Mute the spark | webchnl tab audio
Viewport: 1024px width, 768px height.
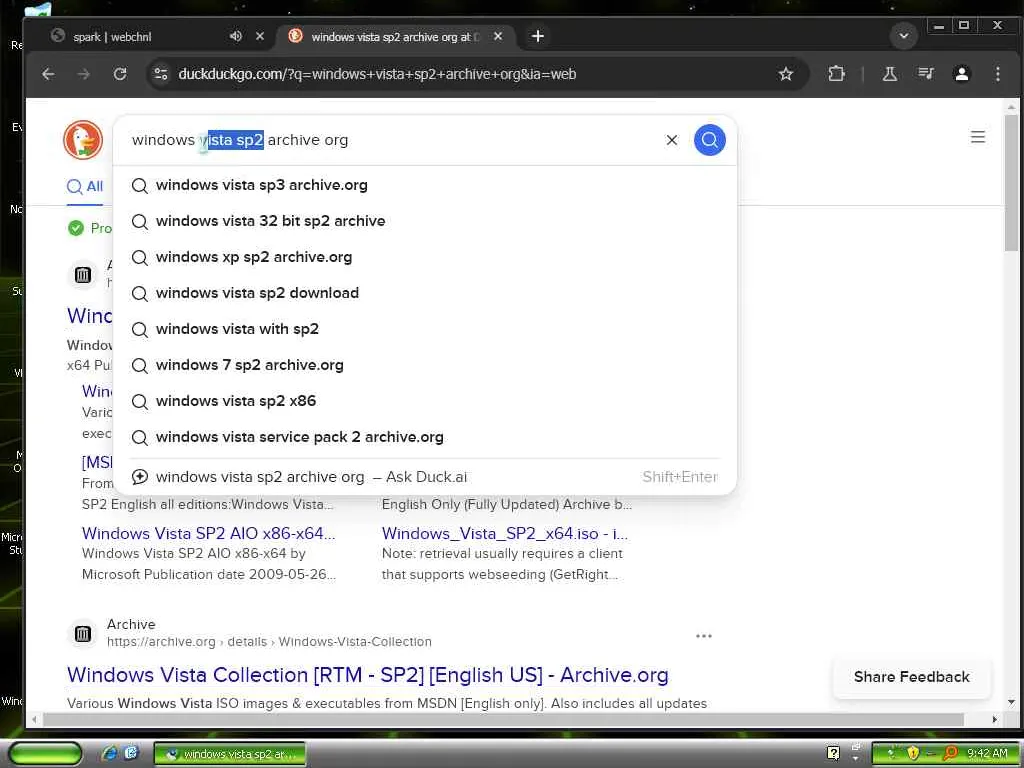(x=236, y=37)
